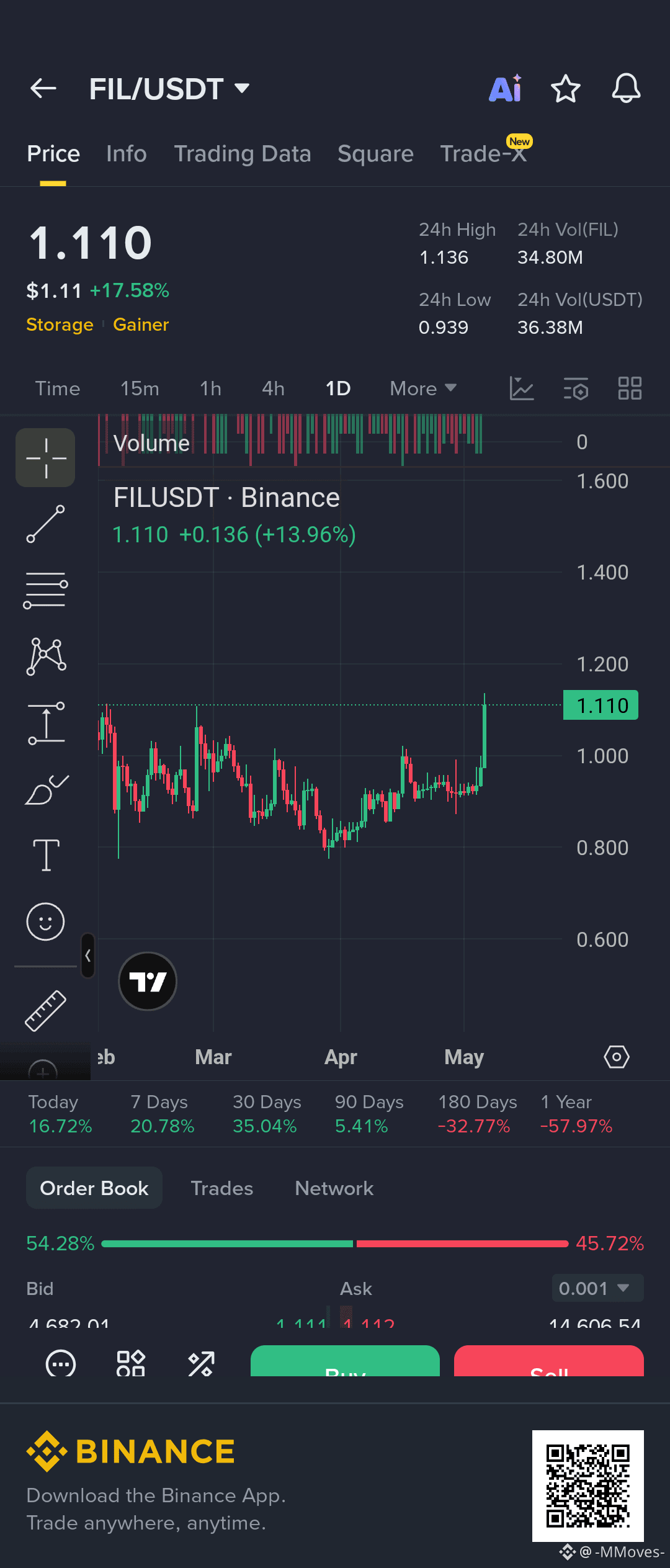Image resolution: width=670 pixels, height=1568 pixels.
Task: Open the Square tab
Action: point(375,154)
